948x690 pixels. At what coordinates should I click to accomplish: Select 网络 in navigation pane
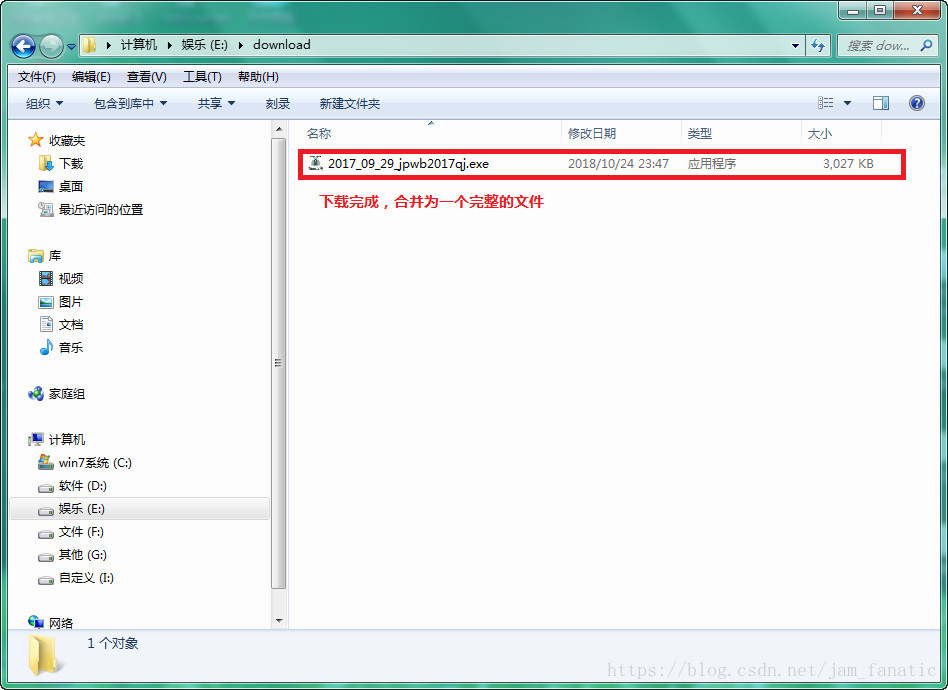pyautogui.click(x=60, y=623)
